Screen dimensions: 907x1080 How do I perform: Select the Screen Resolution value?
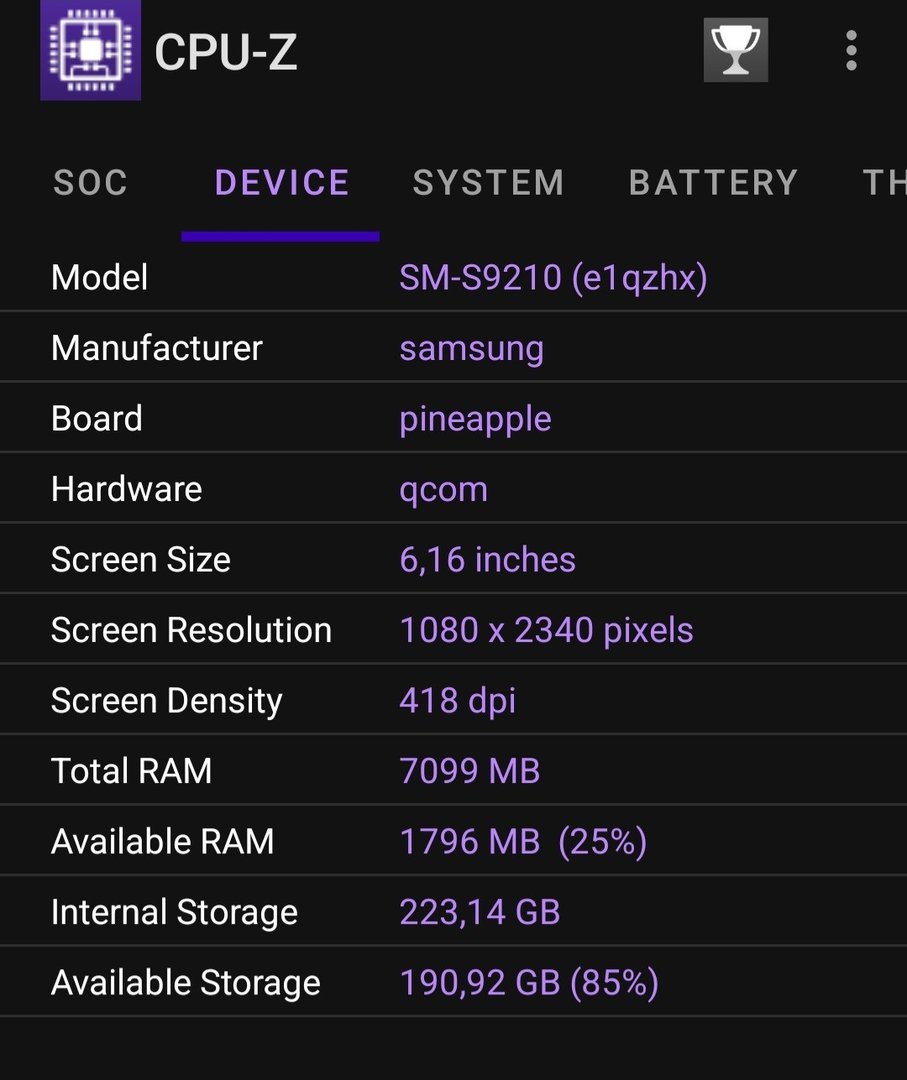[546, 630]
